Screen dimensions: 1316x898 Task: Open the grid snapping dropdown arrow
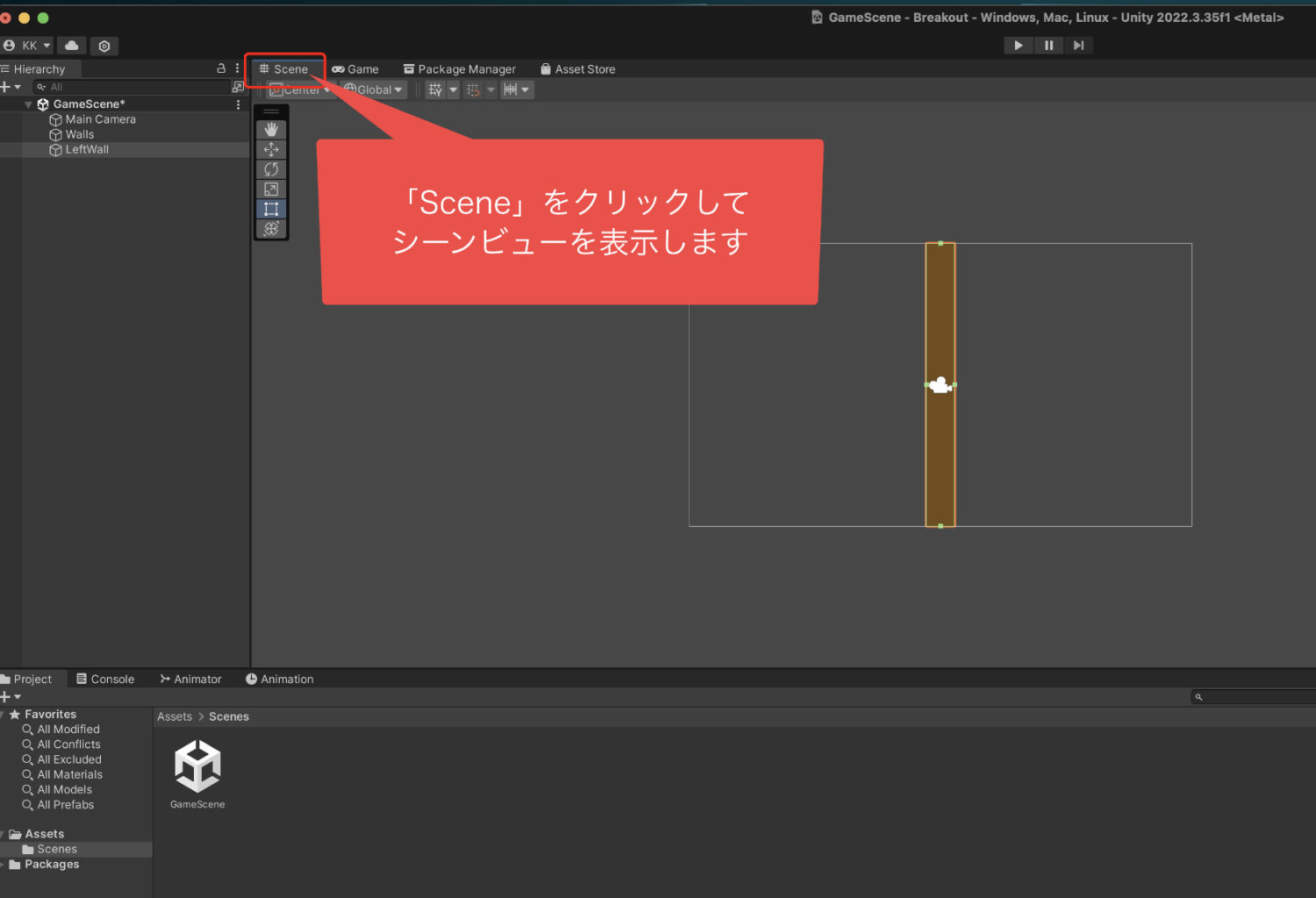tap(491, 89)
